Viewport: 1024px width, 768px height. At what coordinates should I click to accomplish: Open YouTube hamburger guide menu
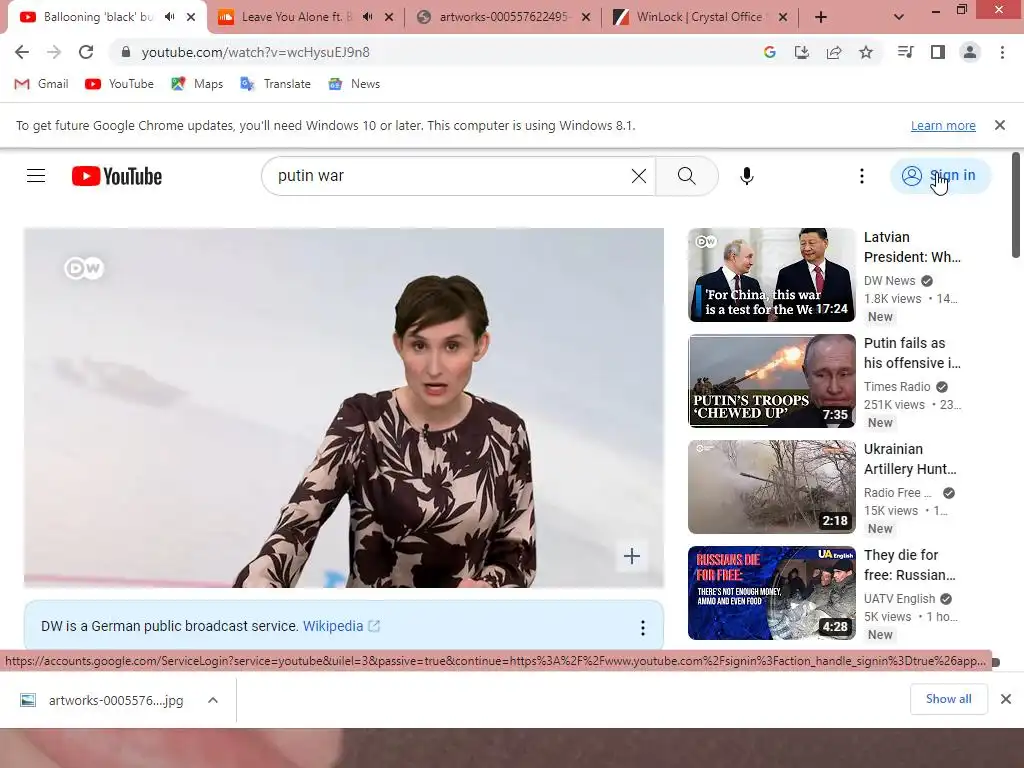tap(36, 176)
